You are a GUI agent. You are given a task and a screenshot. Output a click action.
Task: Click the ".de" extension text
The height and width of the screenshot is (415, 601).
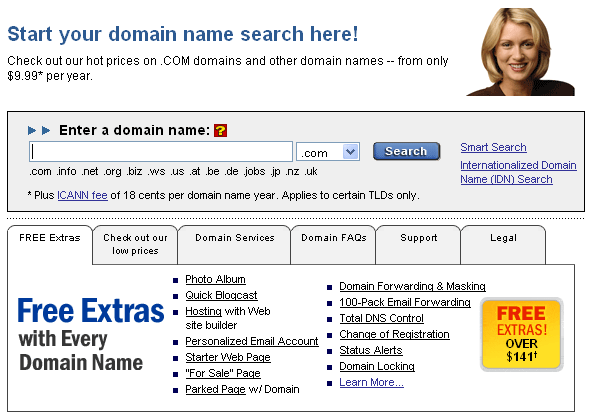(x=232, y=171)
